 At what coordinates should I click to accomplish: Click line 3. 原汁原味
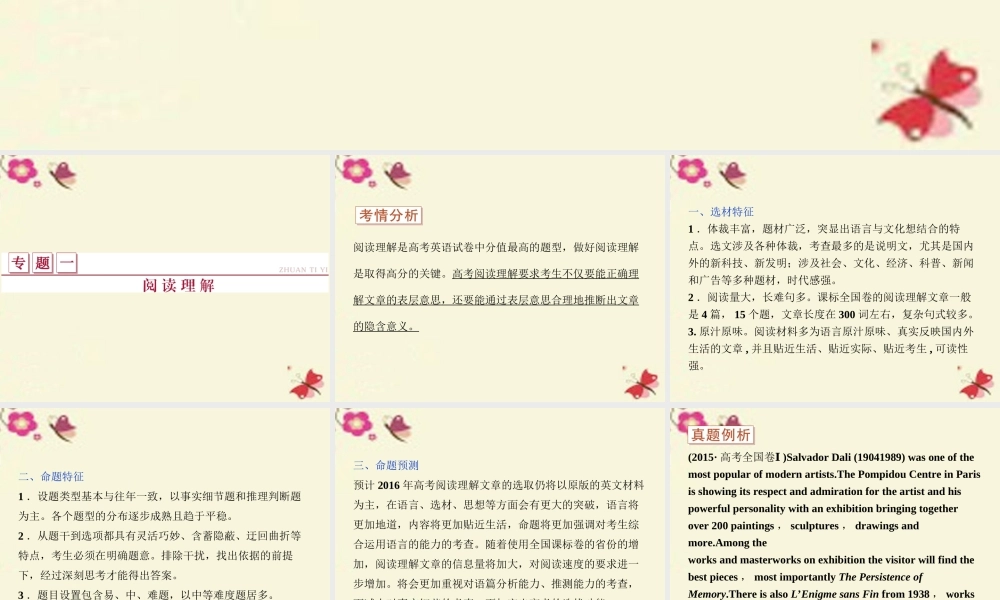[831, 332]
